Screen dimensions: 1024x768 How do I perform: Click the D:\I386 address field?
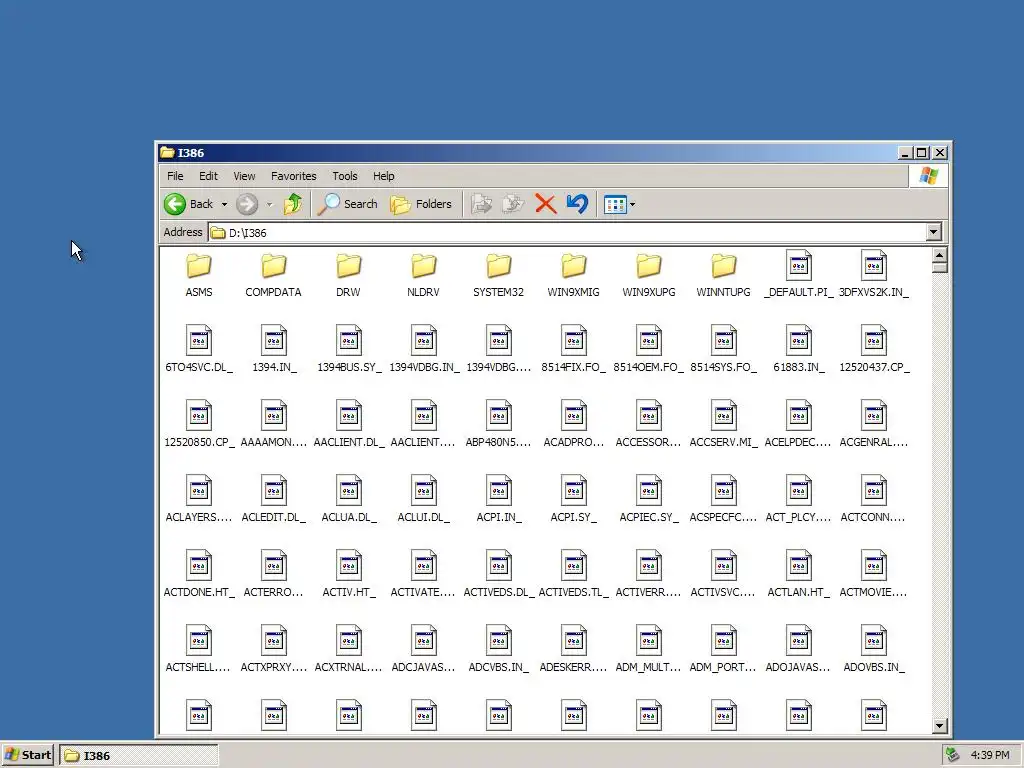(567, 232)
